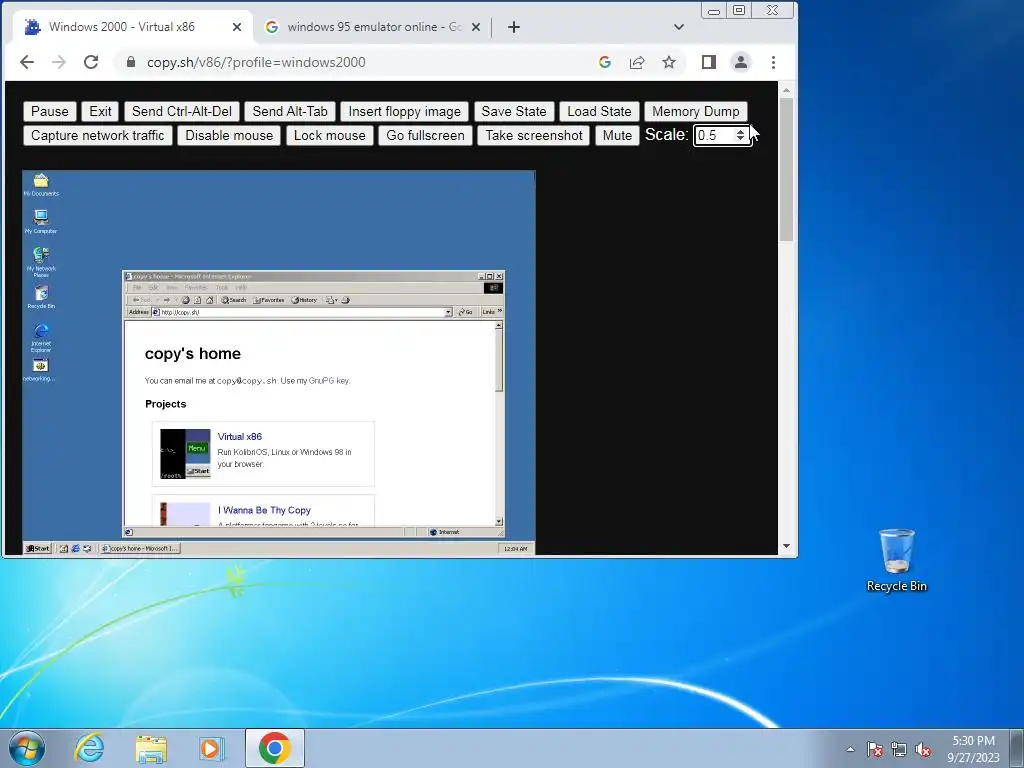
Task: Click the Lock mouse button
Action: (329, 135)
